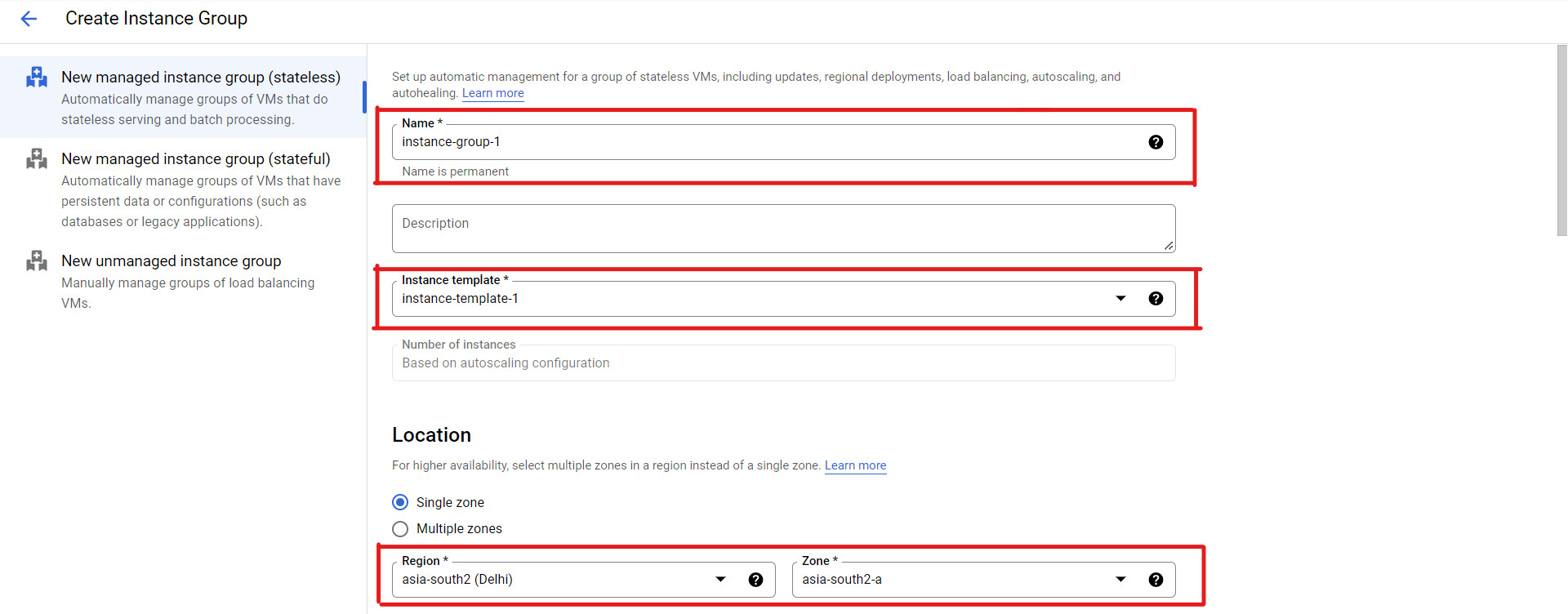Open help tooltip for Region field

pos(755,580)
